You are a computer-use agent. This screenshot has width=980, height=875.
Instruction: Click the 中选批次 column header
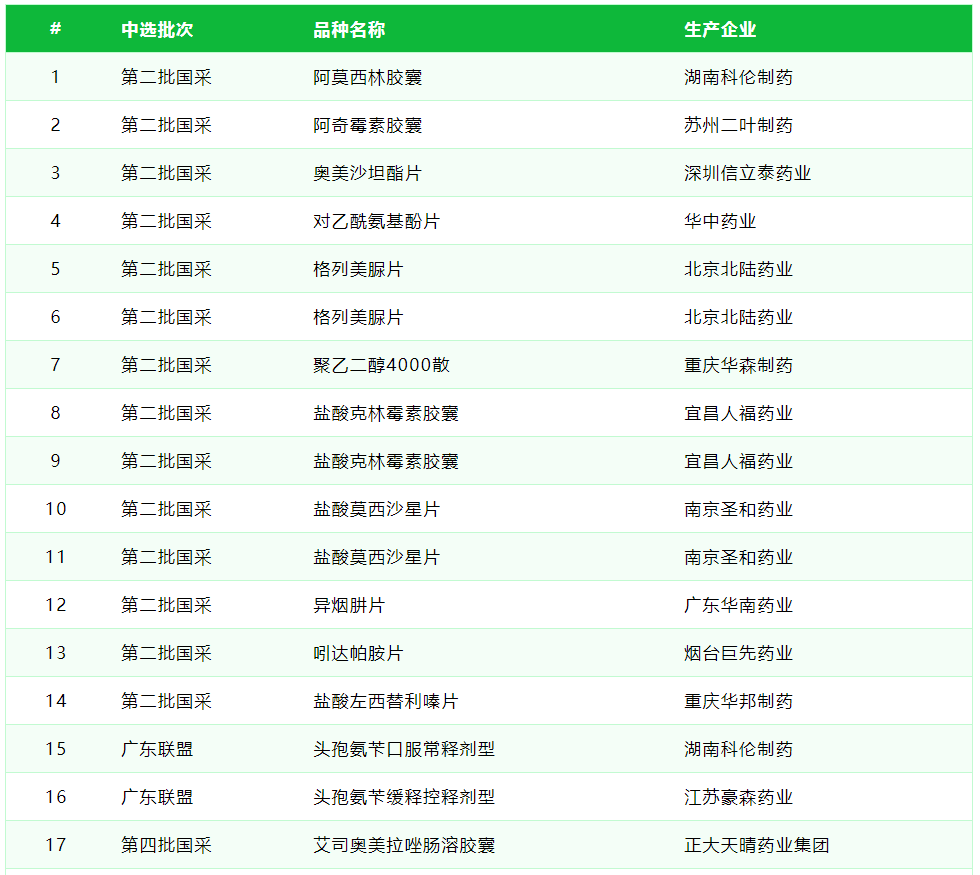click(x=157, y=29)
